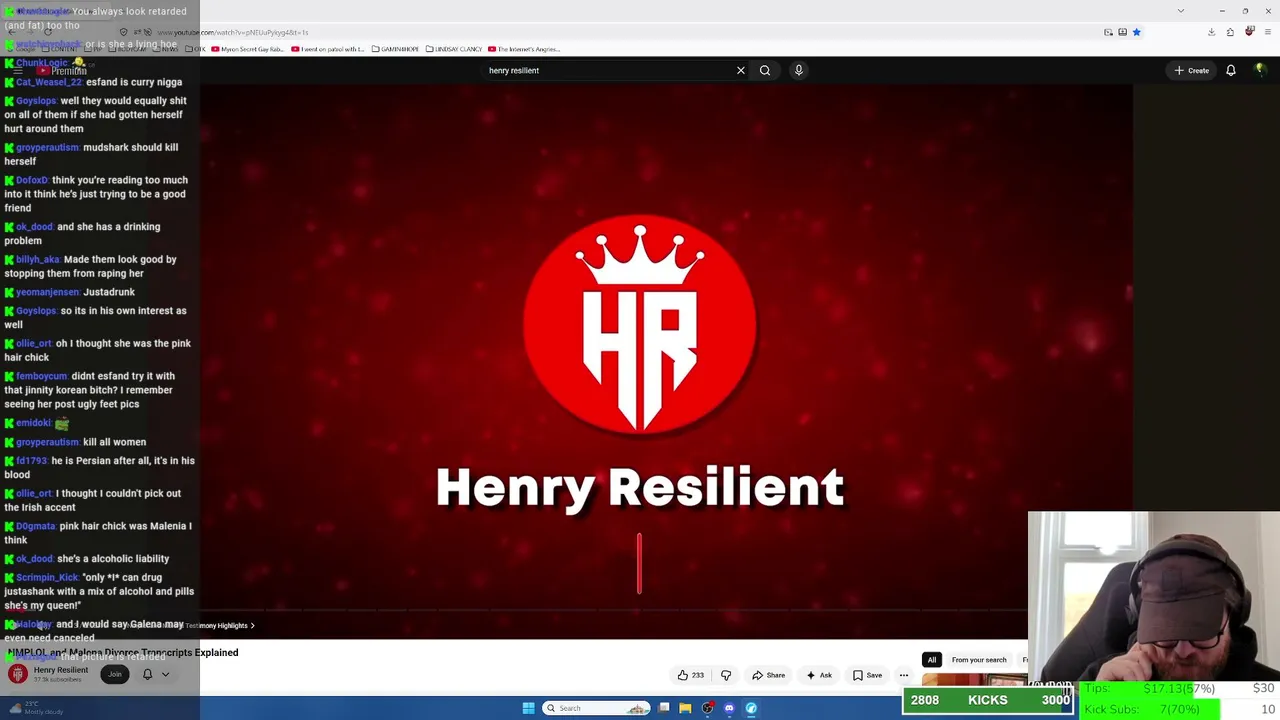Click chat username Cat_Weasel_22
Screen dimensions: 1280x720
point(49,82)
